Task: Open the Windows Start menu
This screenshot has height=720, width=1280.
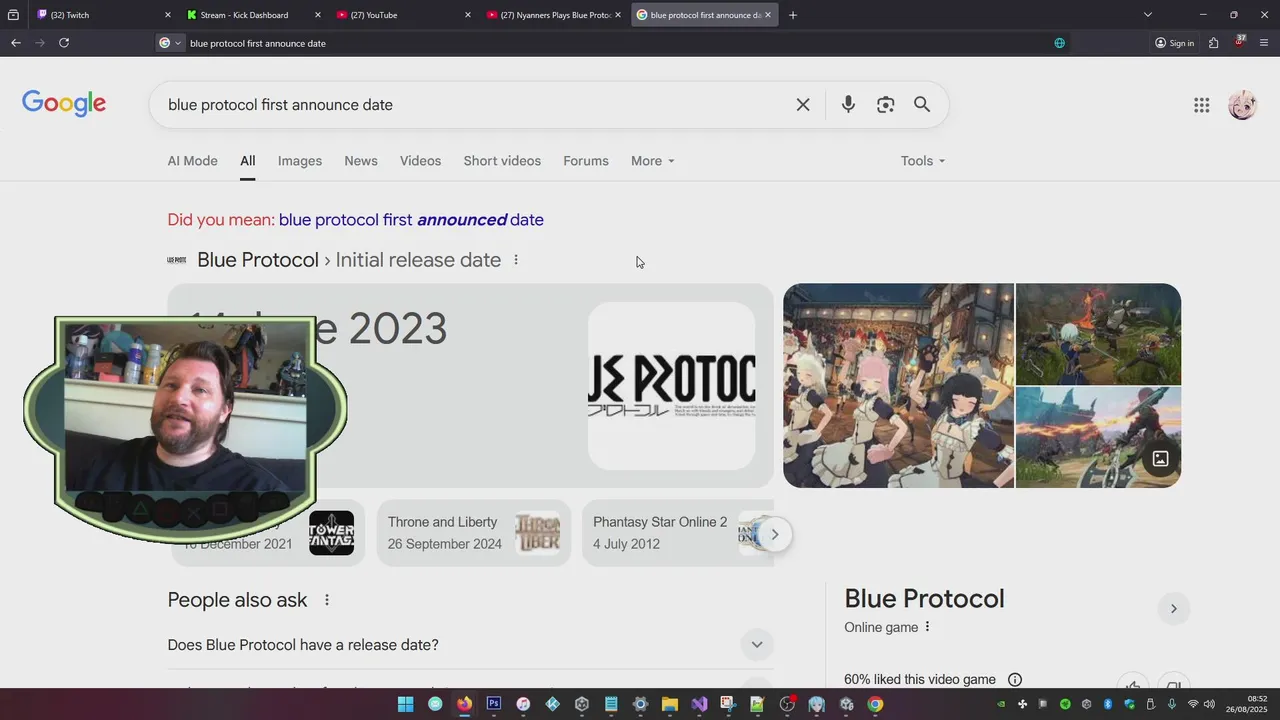Action: 405,704
